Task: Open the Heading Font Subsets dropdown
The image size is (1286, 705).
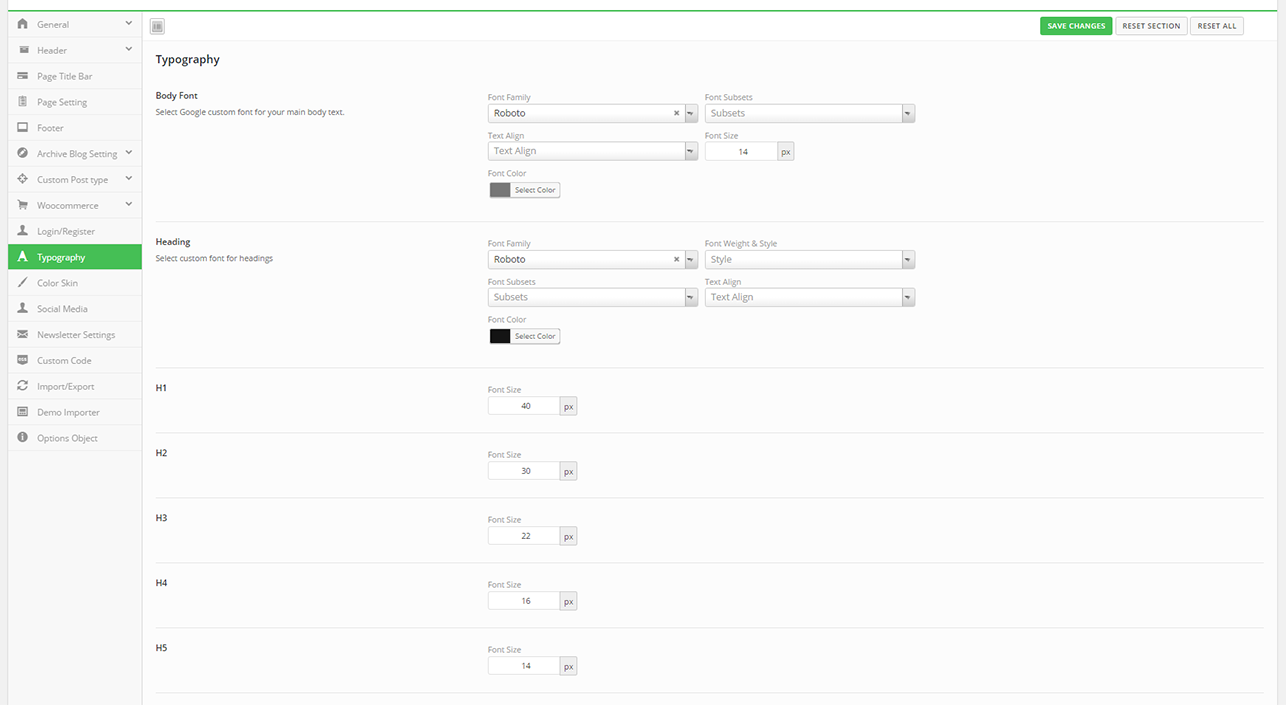Action: (x=592, y=297)
